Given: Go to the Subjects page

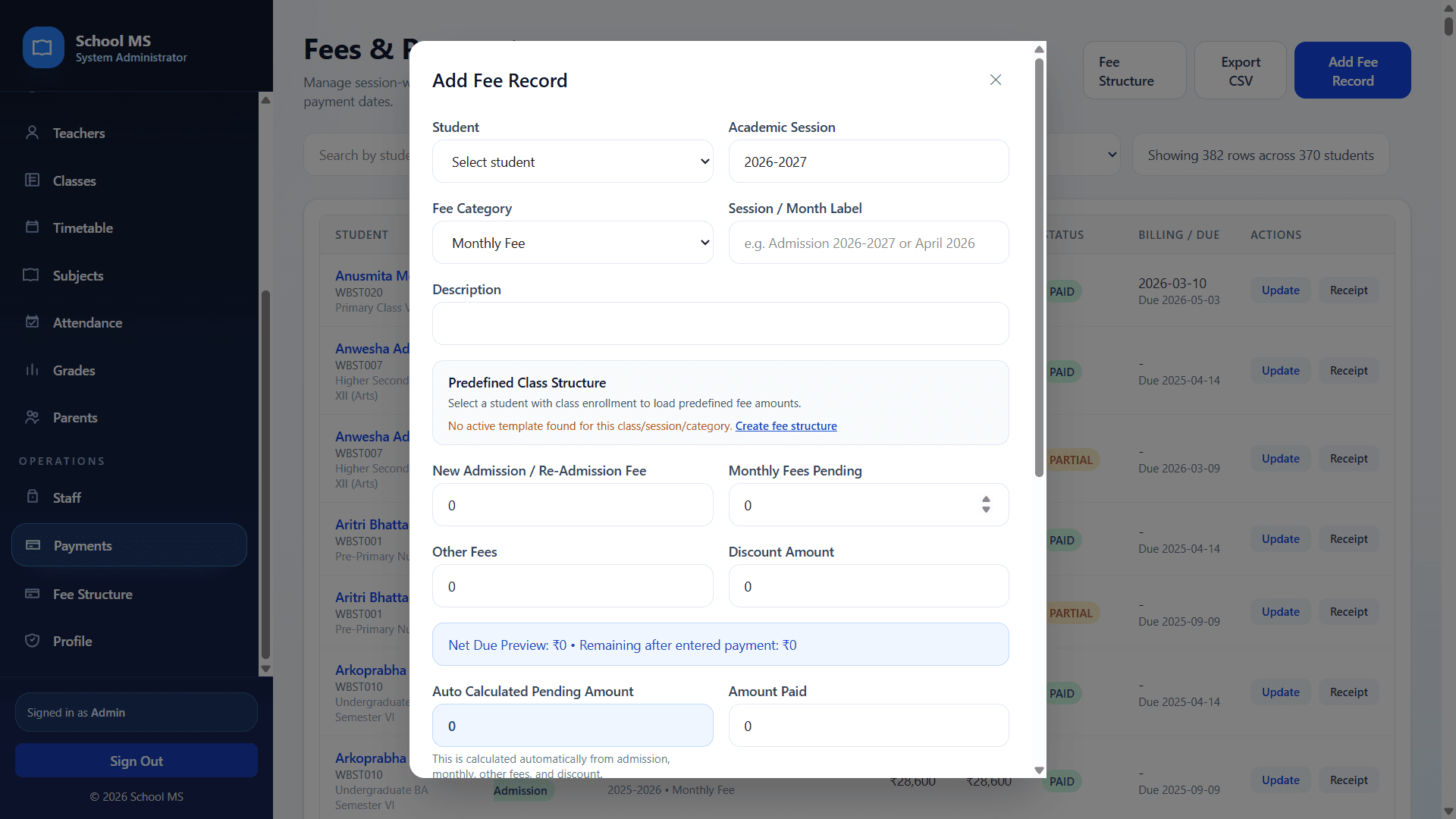Looking at the screenshot, I should (78, 276).
